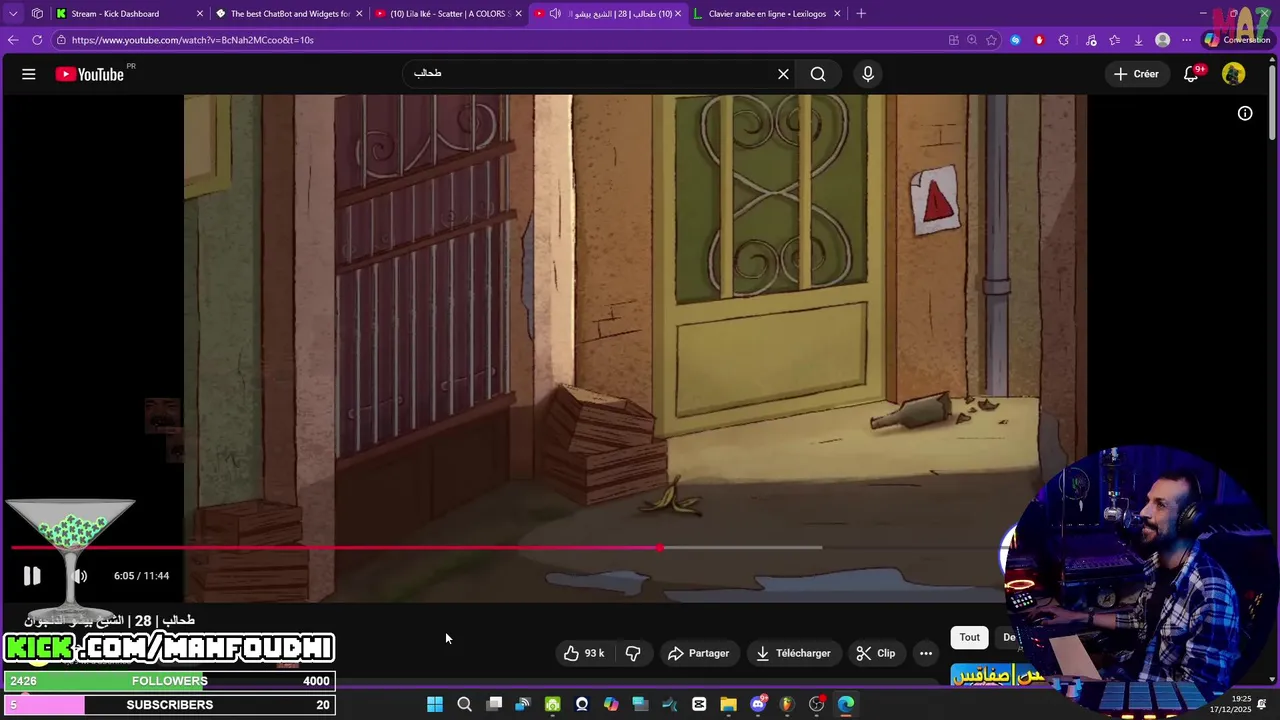The width and height of the screenshot is (1280, 720).
Task: Select the Tout filter chip
Action: click(x=970, y=637)
